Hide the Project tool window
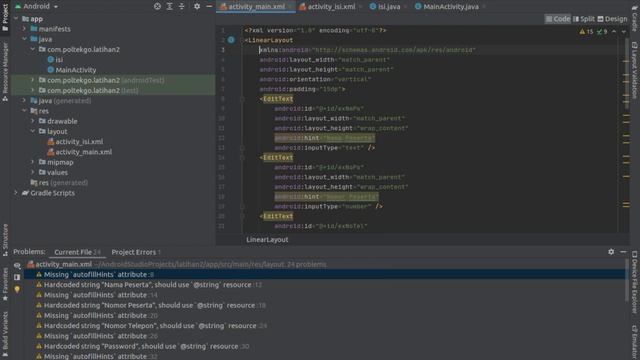The height and width of the screenshot is (360, 640). tap(209, 7)
